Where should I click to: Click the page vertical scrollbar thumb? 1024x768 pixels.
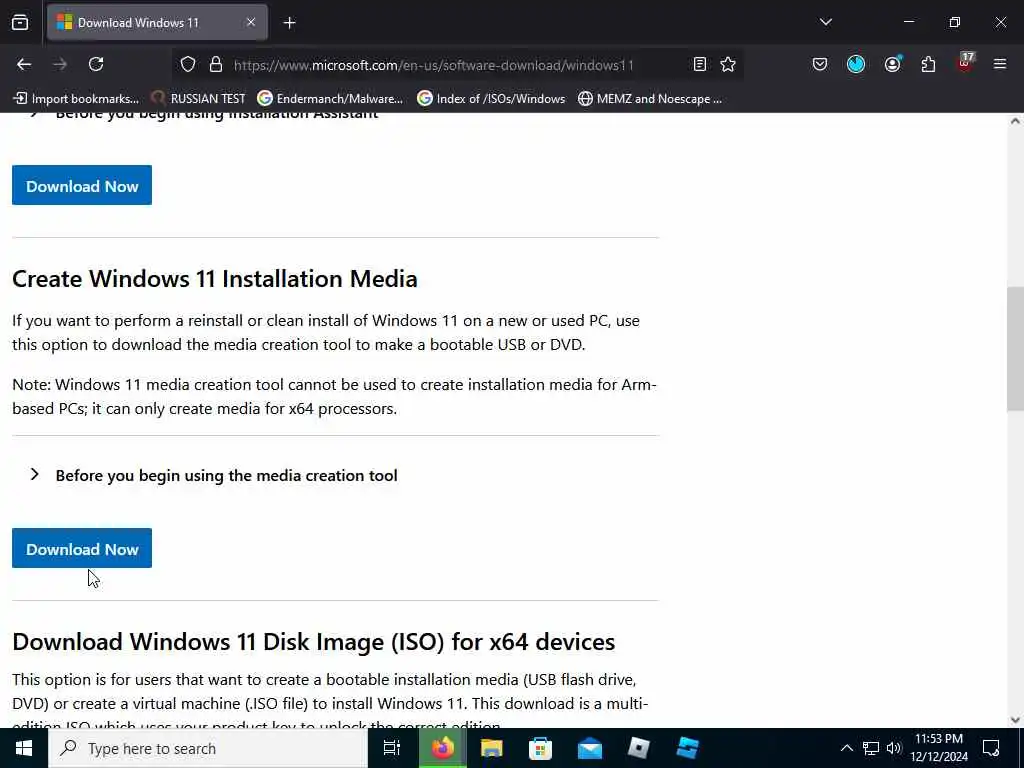point(1015,349)
